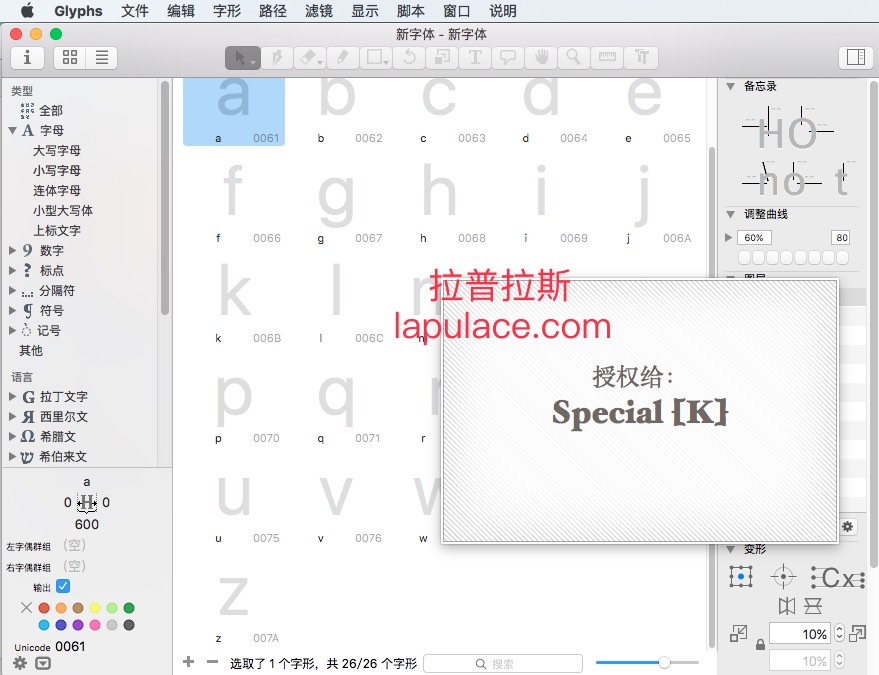Viewport: 879px width, 675px height.
Task: Expand the 拉丁文字 language group
Action: click(12, 396)
